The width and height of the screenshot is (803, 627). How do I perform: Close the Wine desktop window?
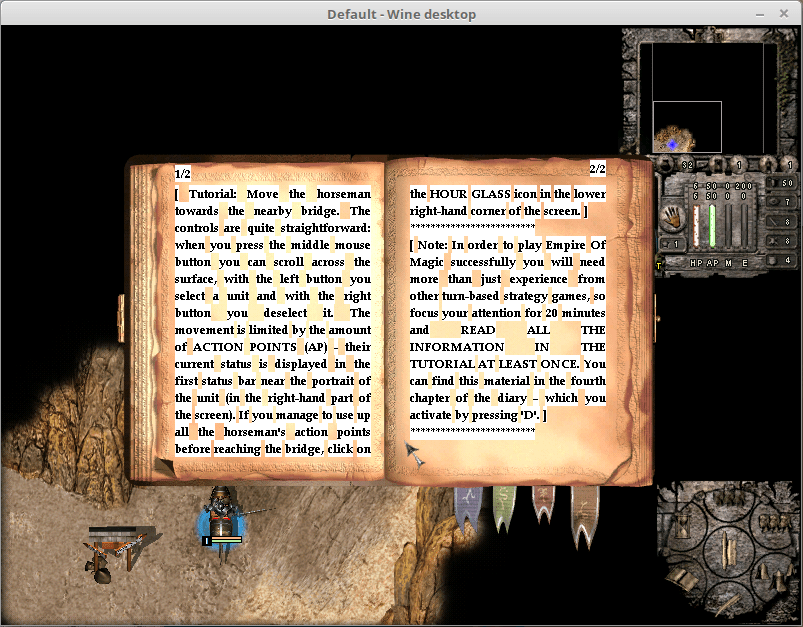(784, 14)
